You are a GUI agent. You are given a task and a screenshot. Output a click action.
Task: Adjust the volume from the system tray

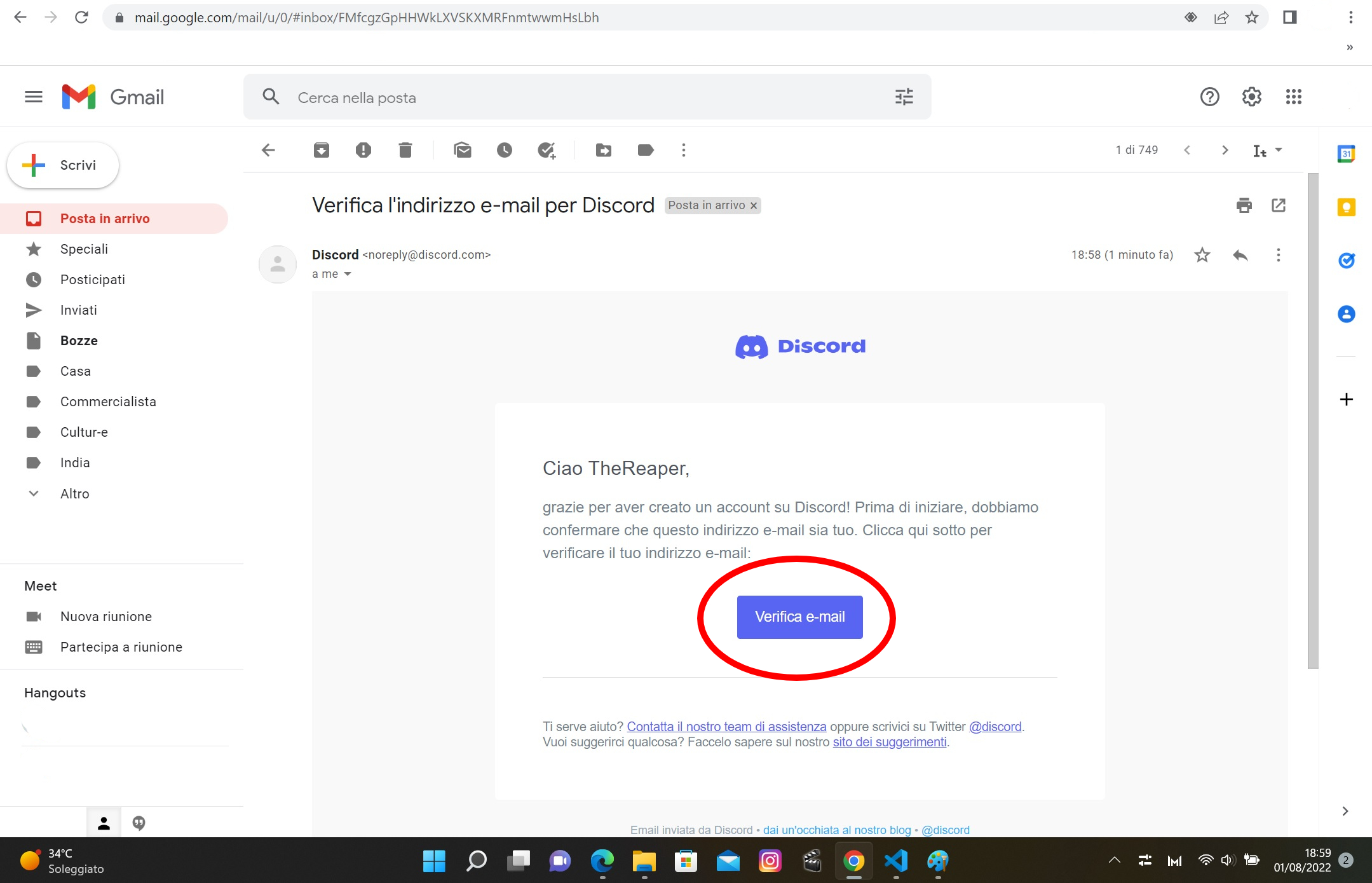(1226, 861)
